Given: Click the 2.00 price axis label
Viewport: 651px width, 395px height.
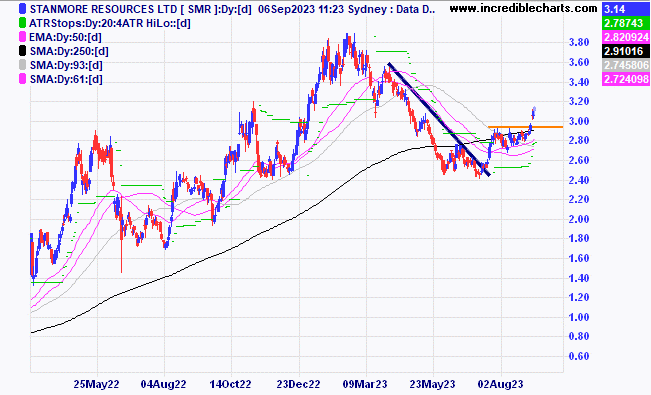Looking at the screenshot, I should pyautogui.click(x=579, y=219).
